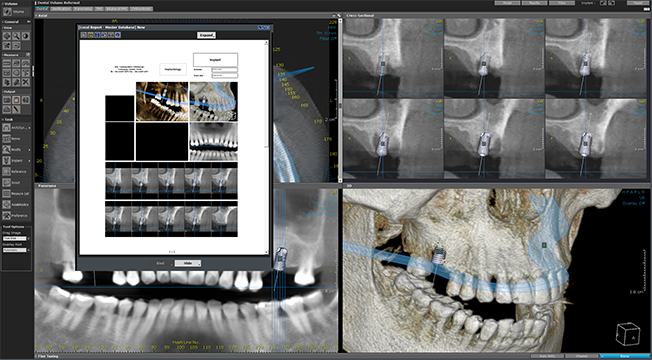Open the Reference task tool
The image size is (652, 360).
[7, 171]
